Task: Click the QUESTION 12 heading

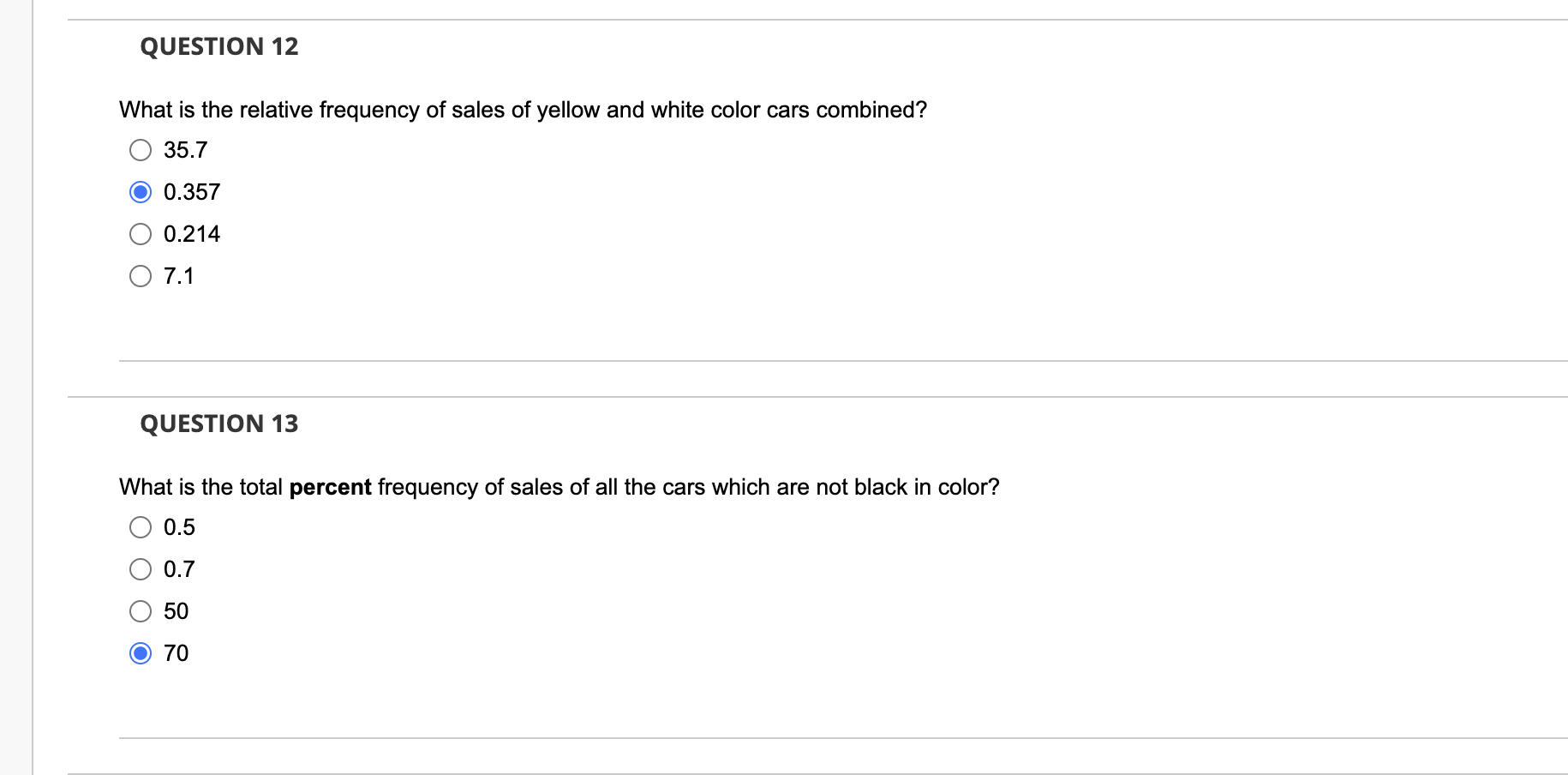Action: pyautogui.click(x=219, y=46)
